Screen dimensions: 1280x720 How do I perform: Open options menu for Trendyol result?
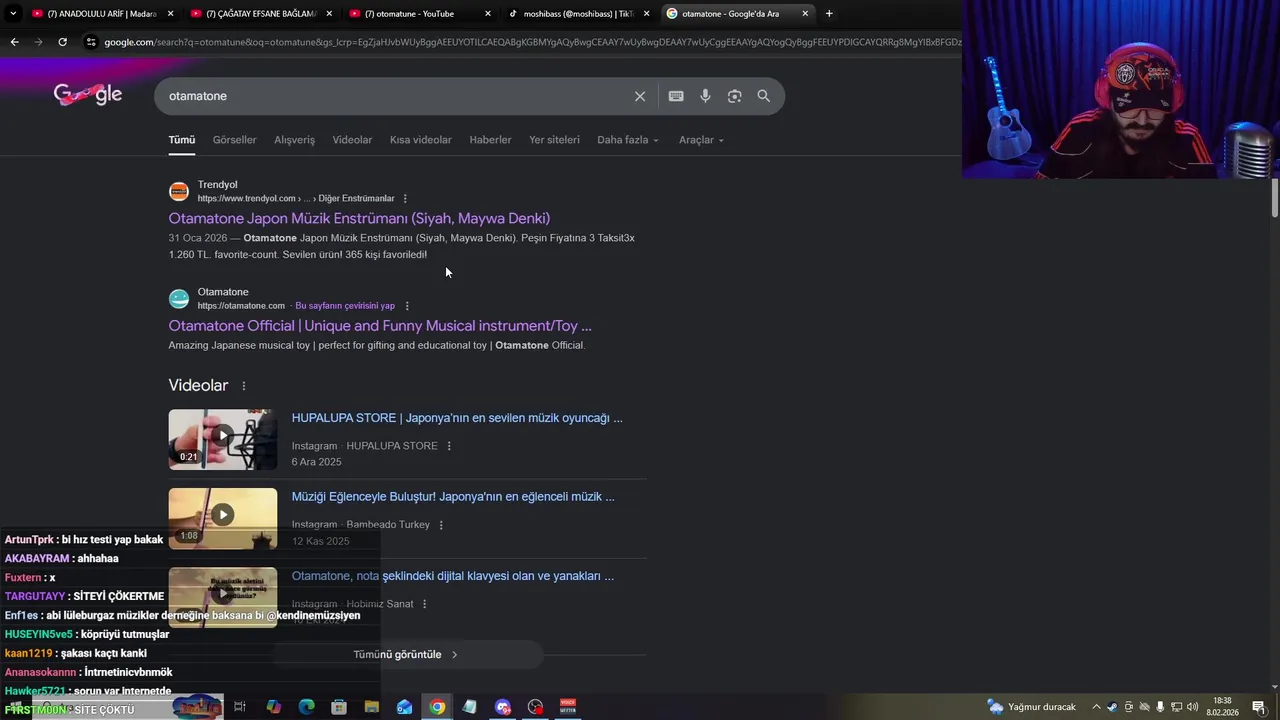point(405,198)
